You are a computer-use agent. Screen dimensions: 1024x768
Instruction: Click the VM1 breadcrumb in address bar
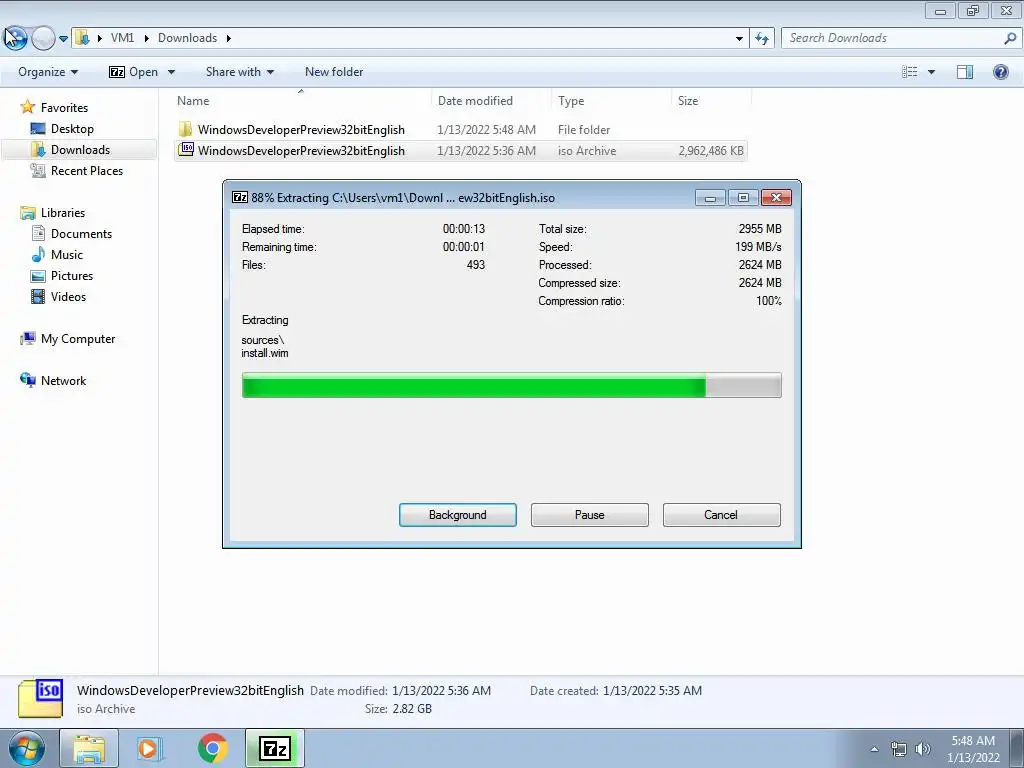(122, 38)
